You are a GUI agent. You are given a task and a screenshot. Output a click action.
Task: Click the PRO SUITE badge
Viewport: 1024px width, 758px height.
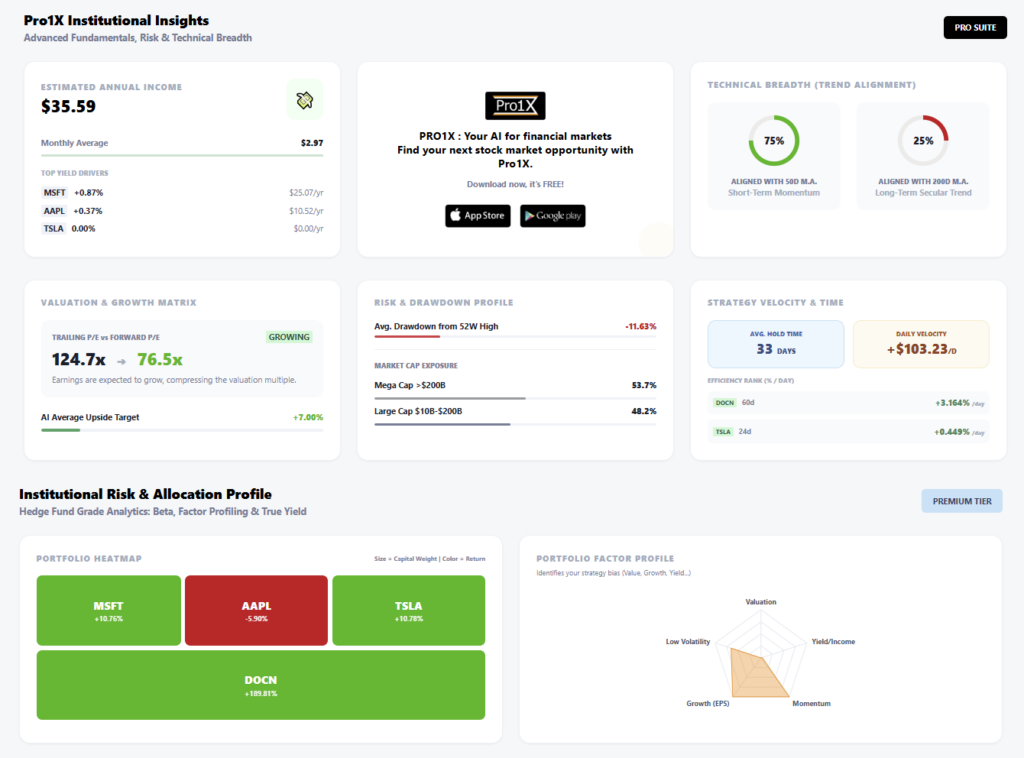975,27
